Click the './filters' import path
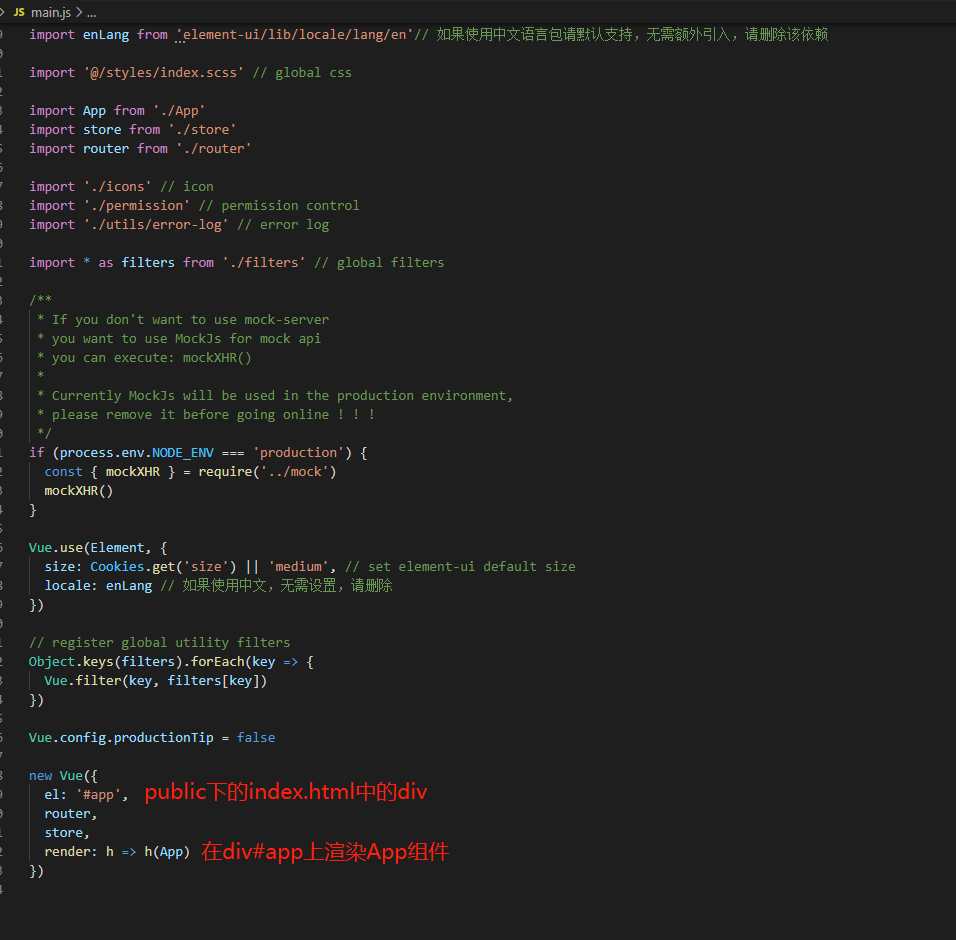Screen dimensions: 956x940 tap(263, 262)
